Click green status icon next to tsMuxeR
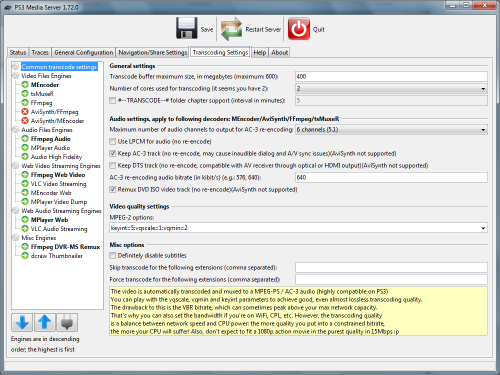Screen dimensions: 500x375 (25, 94)
